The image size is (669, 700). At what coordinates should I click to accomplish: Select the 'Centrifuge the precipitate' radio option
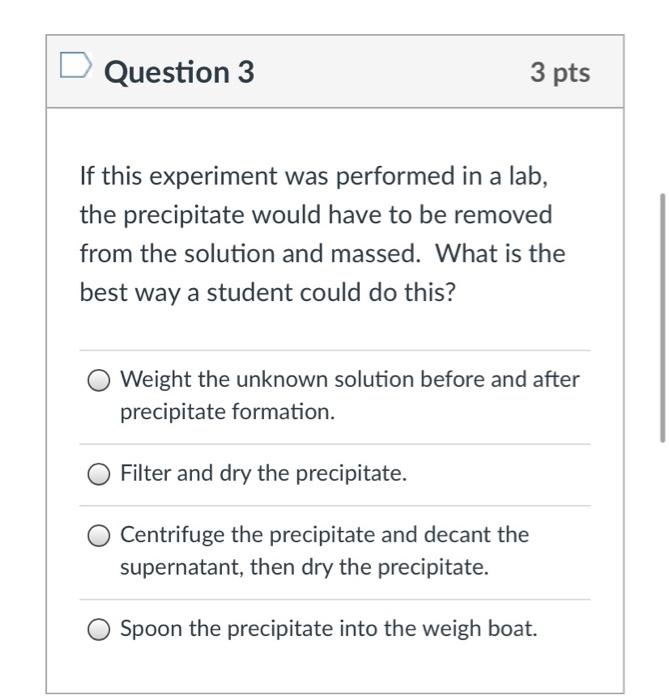tap(99, 536)
